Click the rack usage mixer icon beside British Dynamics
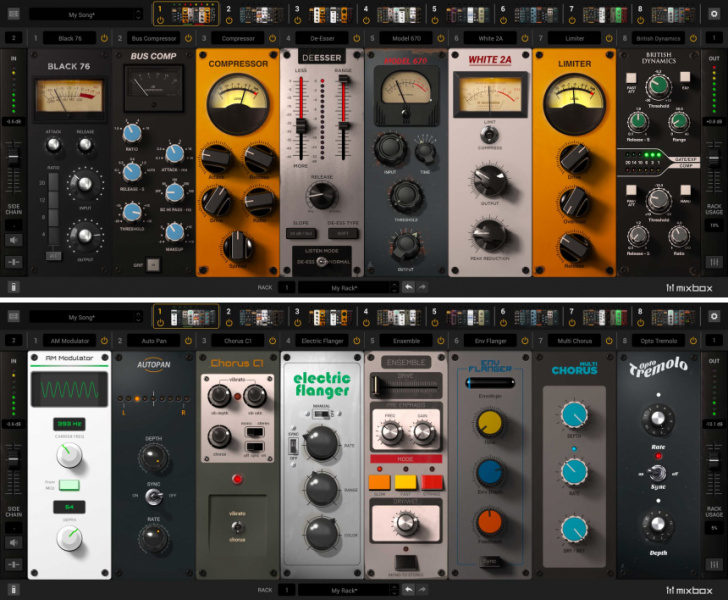The height and width of the screenshot is (600, 728). click(x=714, y=262)
